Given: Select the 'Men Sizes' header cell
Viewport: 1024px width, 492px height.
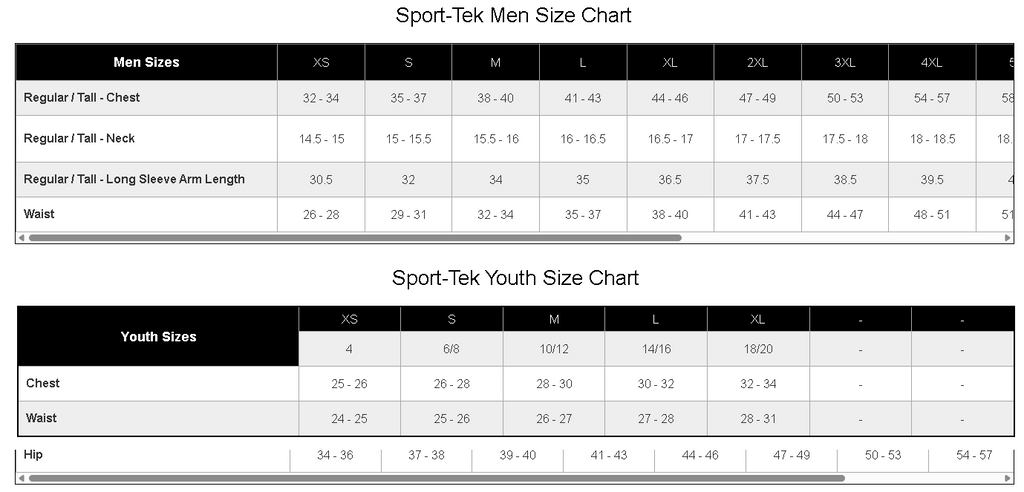Looking at the screenshot, I should [146, 62].
